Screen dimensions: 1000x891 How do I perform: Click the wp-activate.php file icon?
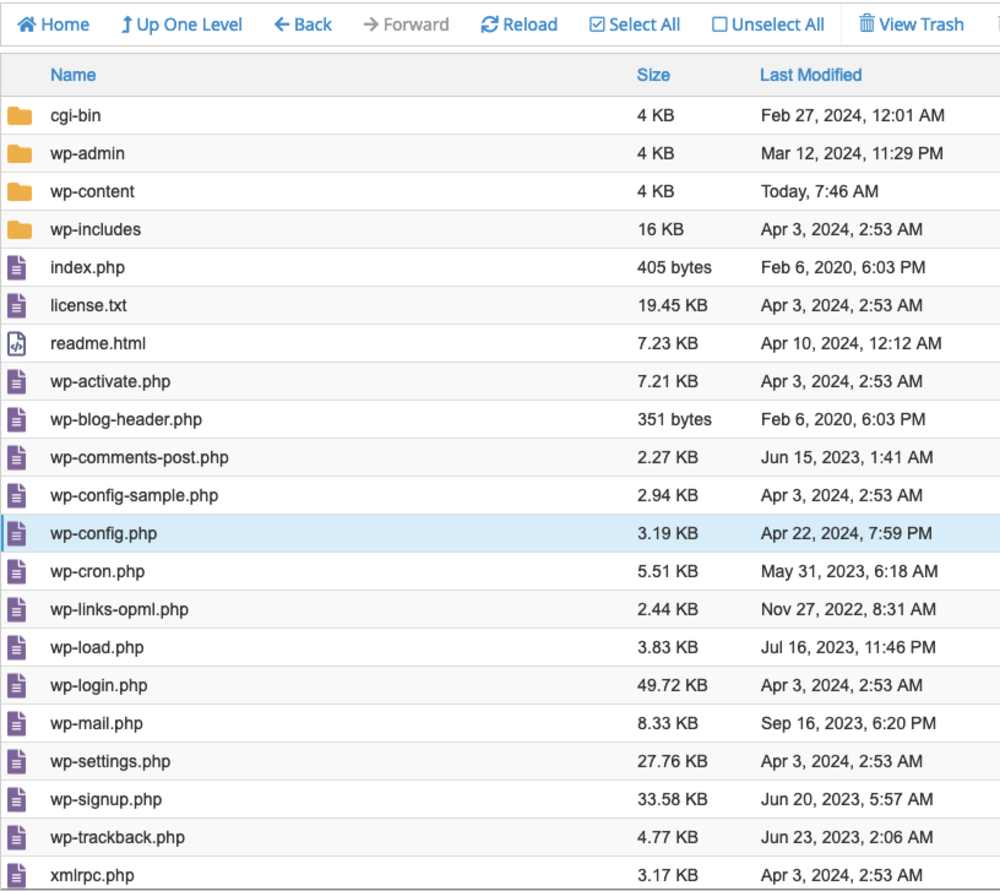click(17, 381)
